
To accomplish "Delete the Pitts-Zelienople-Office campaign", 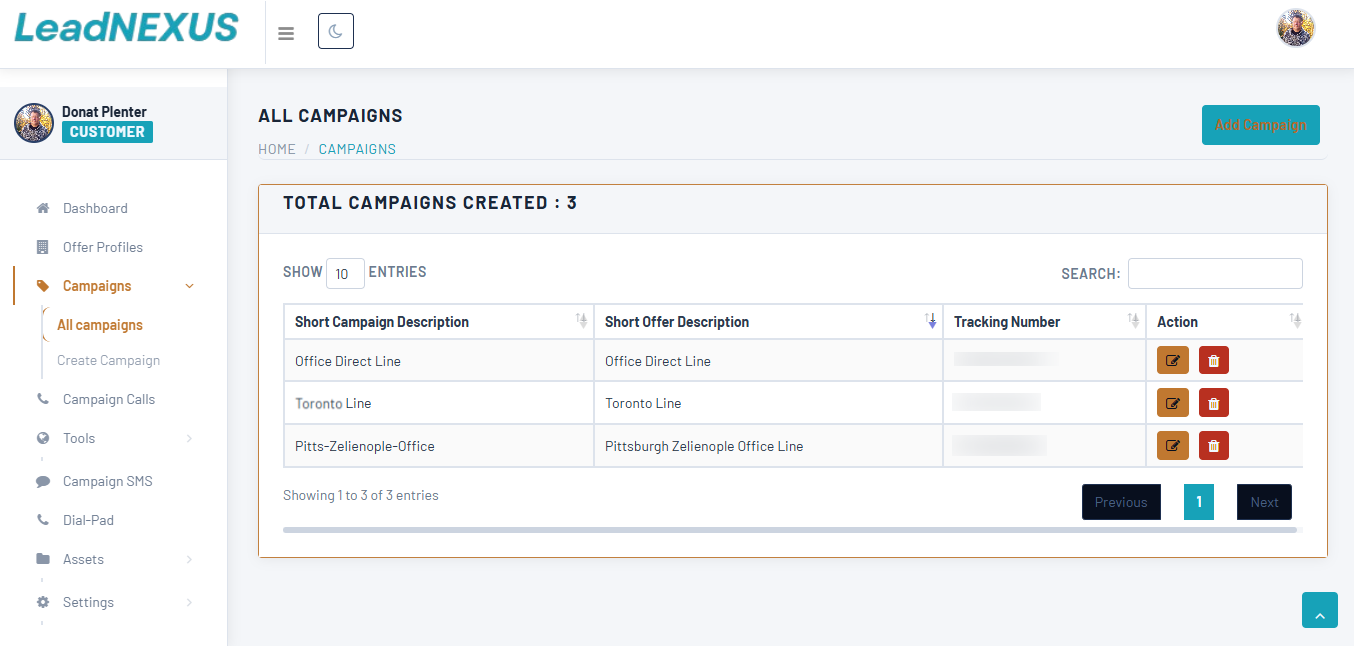I will pyautogui.click(x=1213, y=446).
